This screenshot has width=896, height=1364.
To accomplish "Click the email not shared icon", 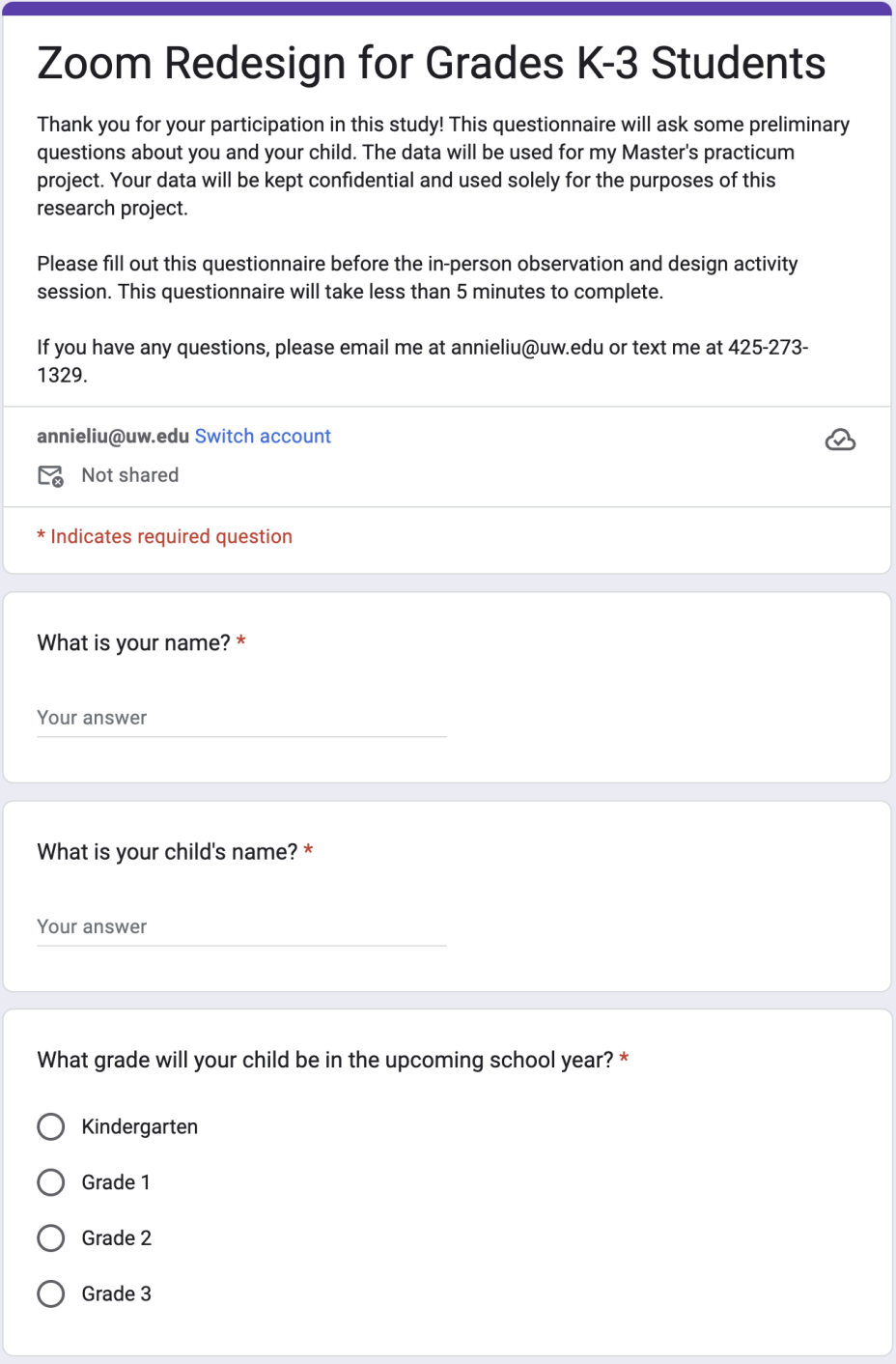I will tap(50, 475).
